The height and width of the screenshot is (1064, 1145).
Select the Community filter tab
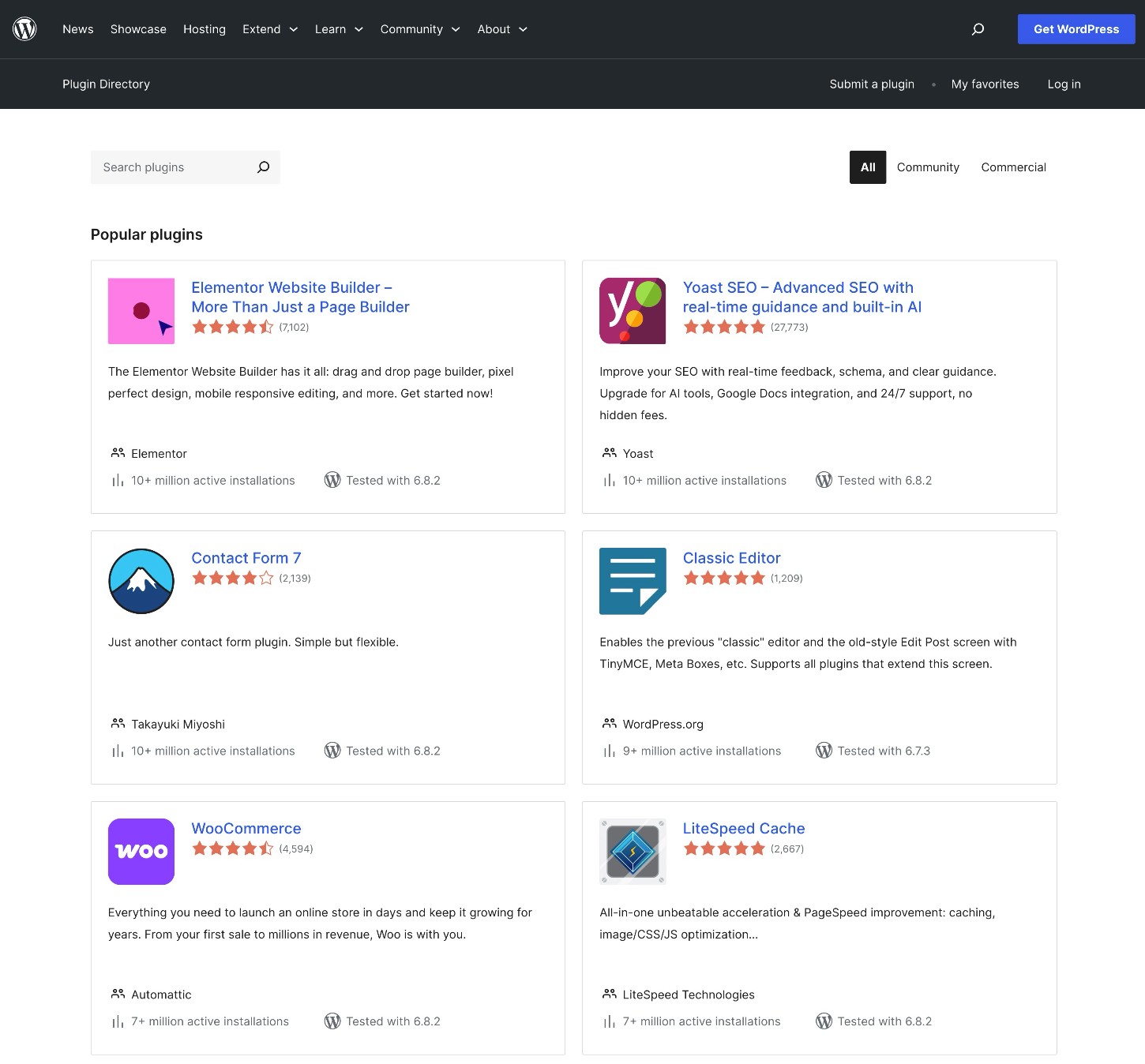point(928,167)
